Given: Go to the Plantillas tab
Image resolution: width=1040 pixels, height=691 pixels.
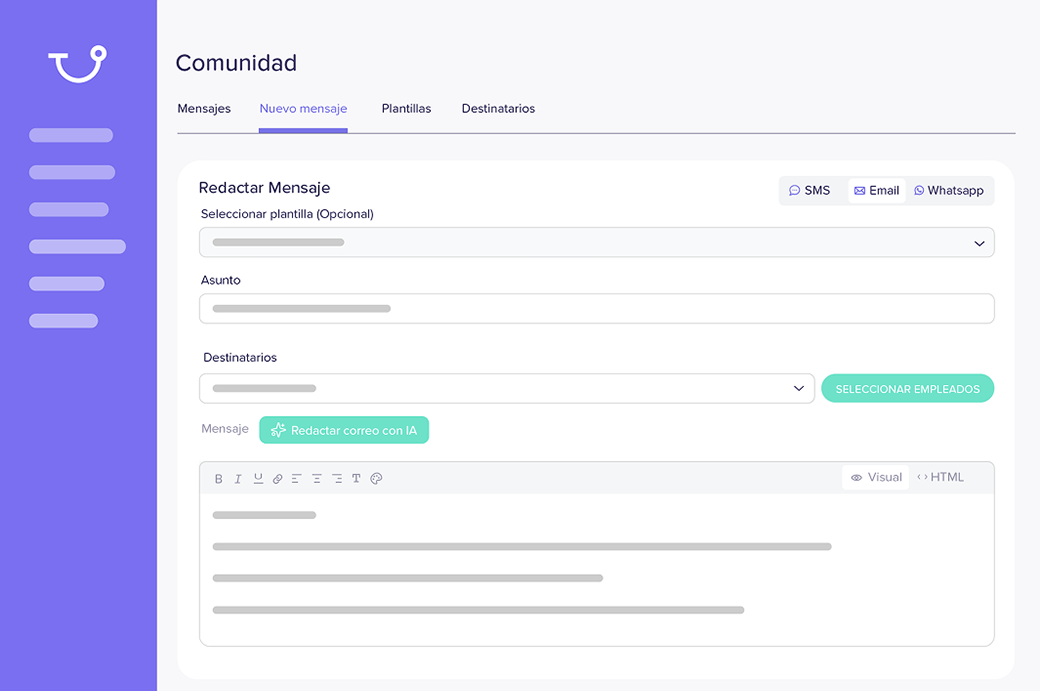Looking at the screenshot, I should [x=406, y=109].
